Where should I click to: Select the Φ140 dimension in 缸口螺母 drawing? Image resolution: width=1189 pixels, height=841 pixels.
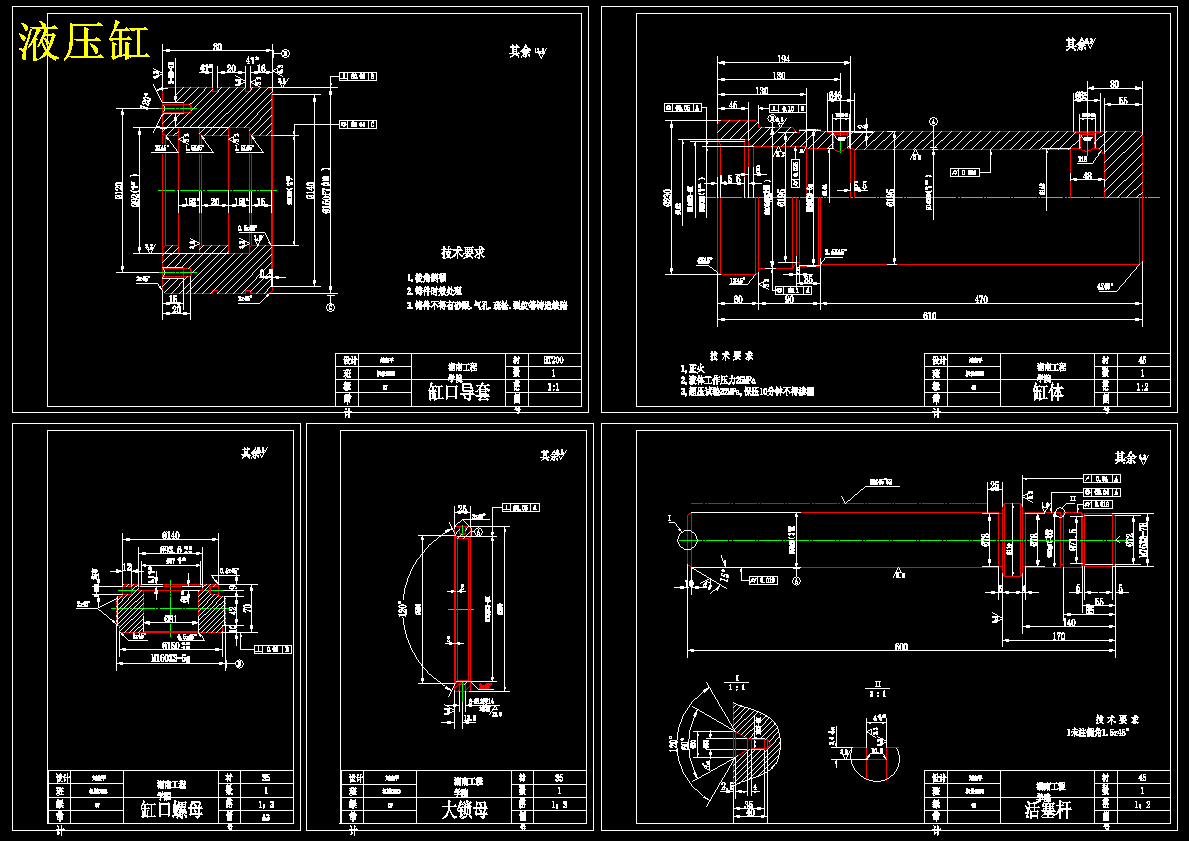[171, 535]
